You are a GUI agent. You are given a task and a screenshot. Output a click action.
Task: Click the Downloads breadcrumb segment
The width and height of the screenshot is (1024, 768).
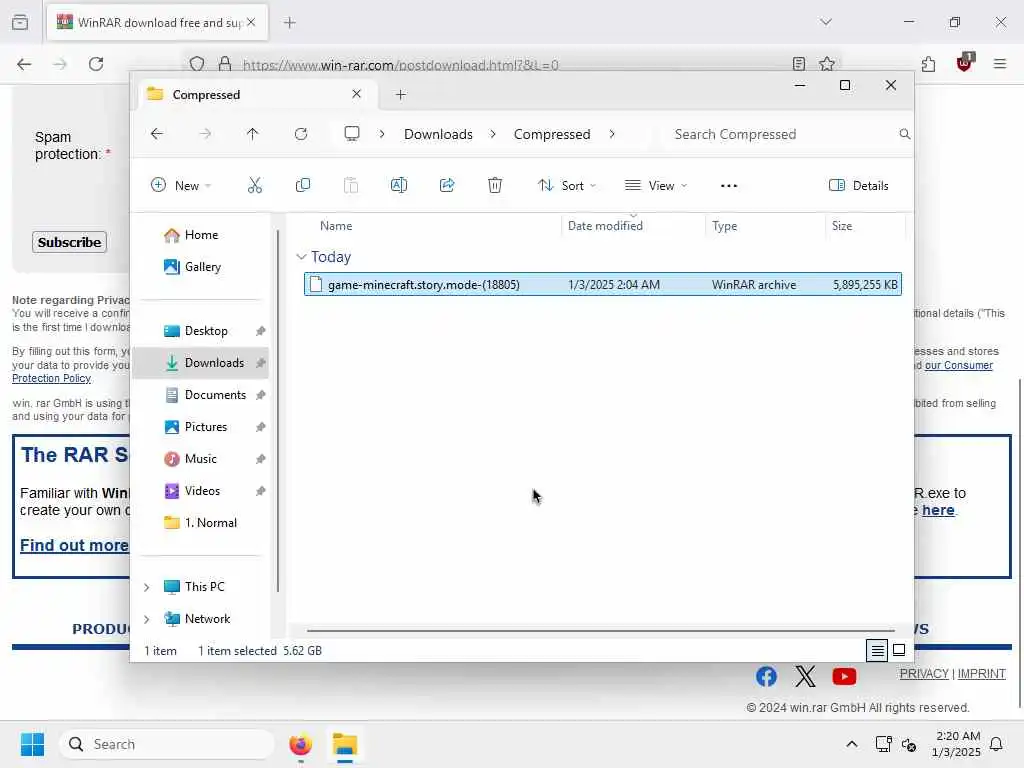pos(438,134)
